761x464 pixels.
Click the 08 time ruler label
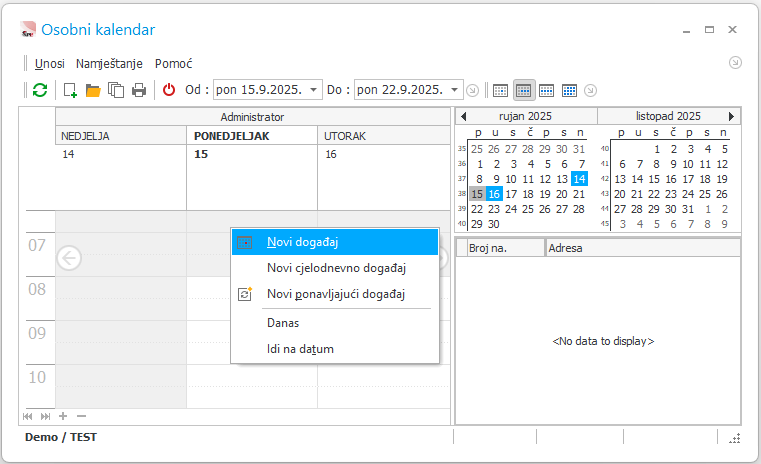point(37,289)
